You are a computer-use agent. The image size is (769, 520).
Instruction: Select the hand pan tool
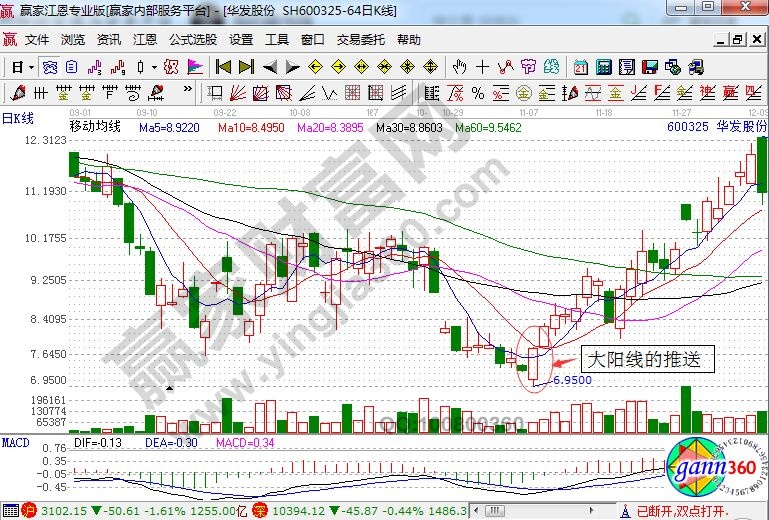point(460,67)
